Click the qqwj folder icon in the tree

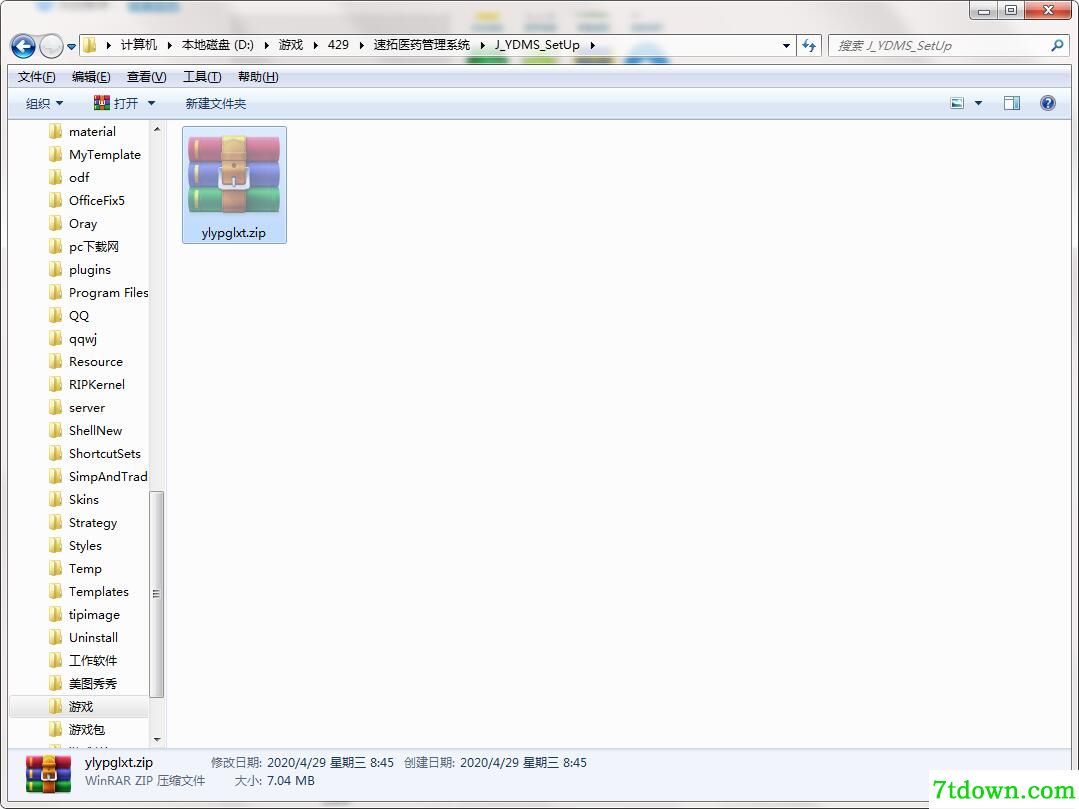click(x=56, y=338)
